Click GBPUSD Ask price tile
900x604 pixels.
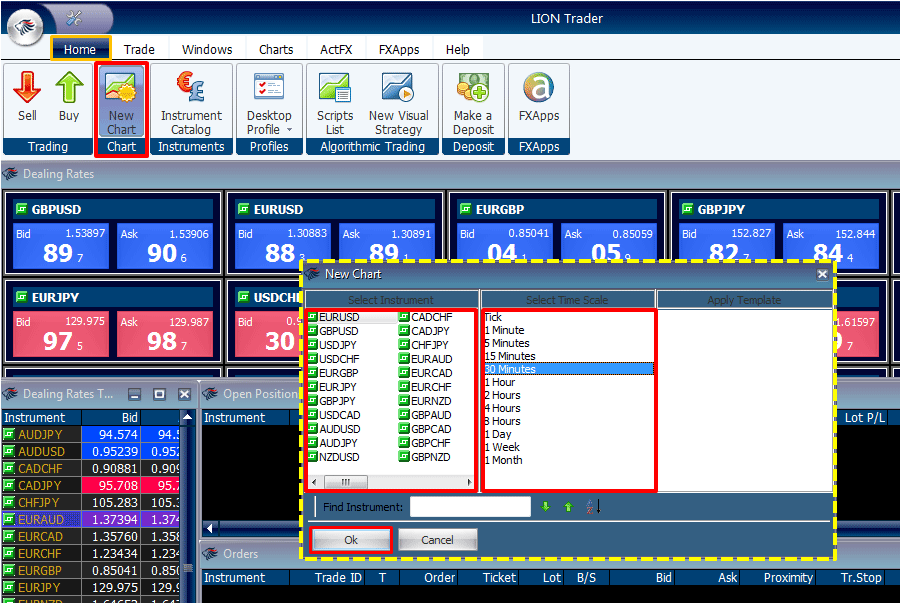[165, 246]
